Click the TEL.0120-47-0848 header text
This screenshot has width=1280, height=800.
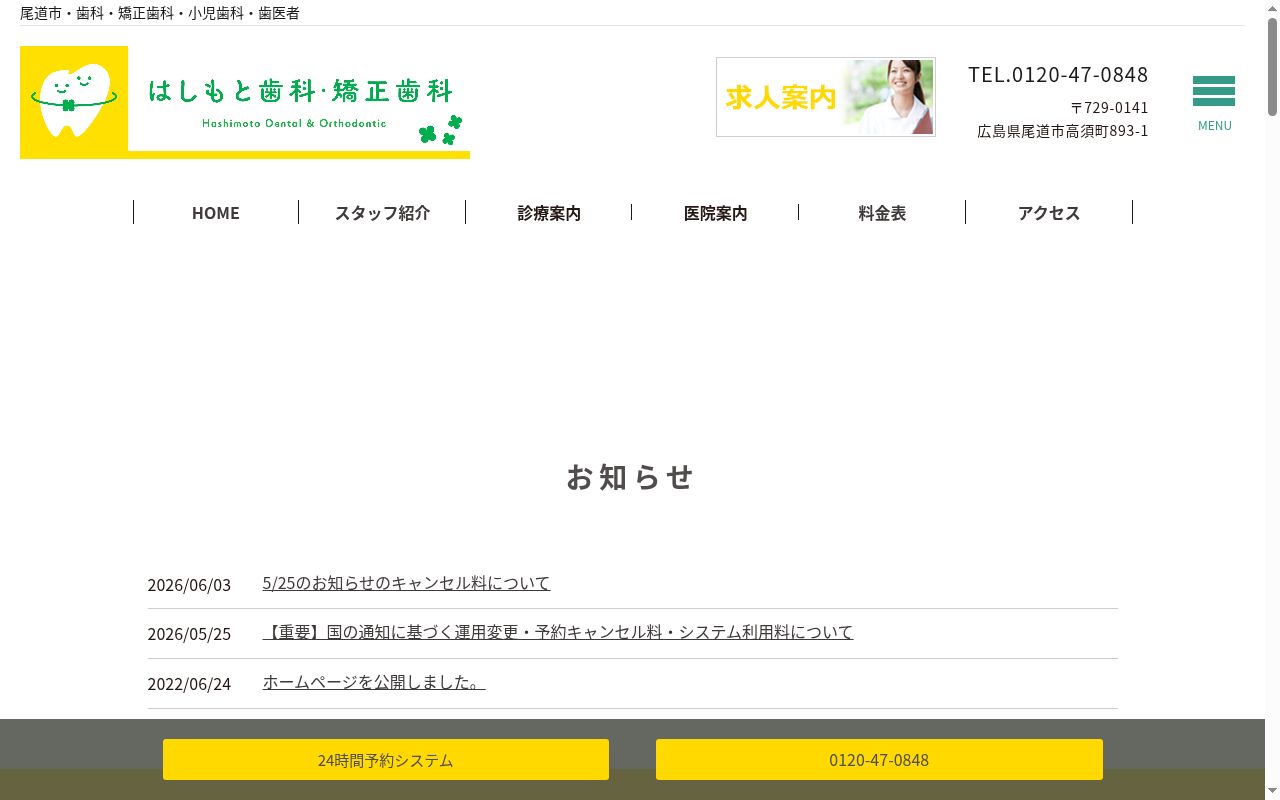(1058, 75)
